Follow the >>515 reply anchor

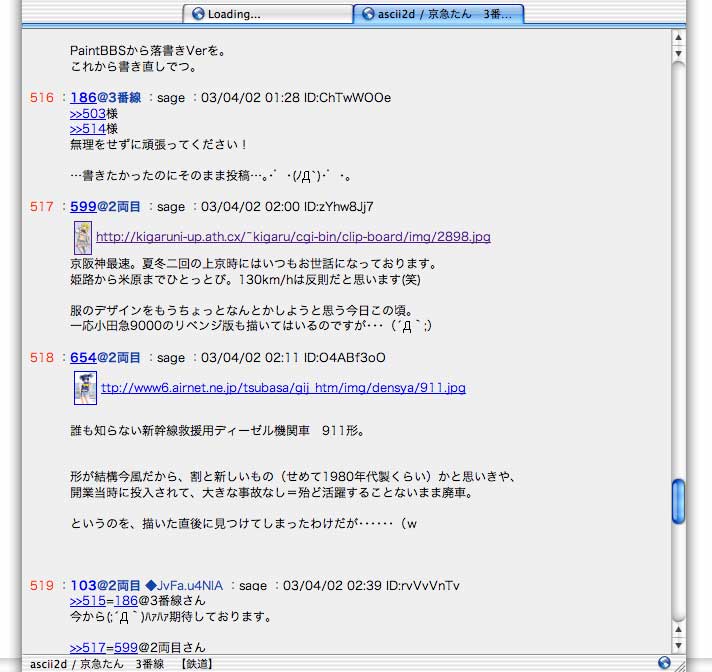(88, 601)
